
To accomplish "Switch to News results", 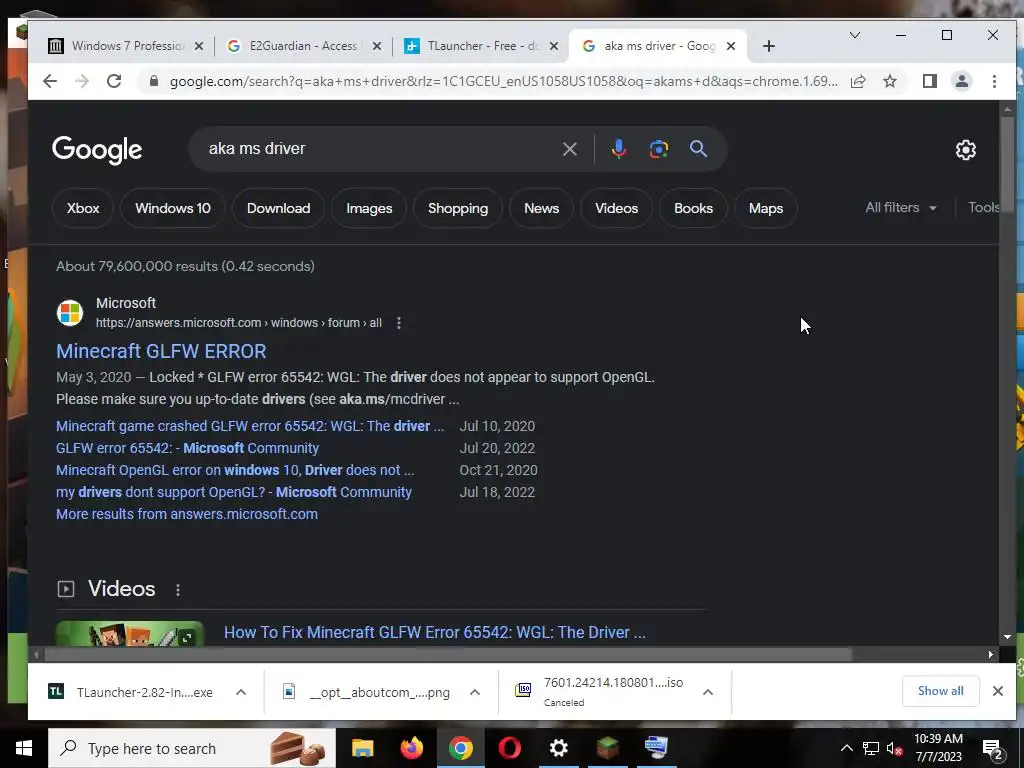I will (x=541, y=208).
